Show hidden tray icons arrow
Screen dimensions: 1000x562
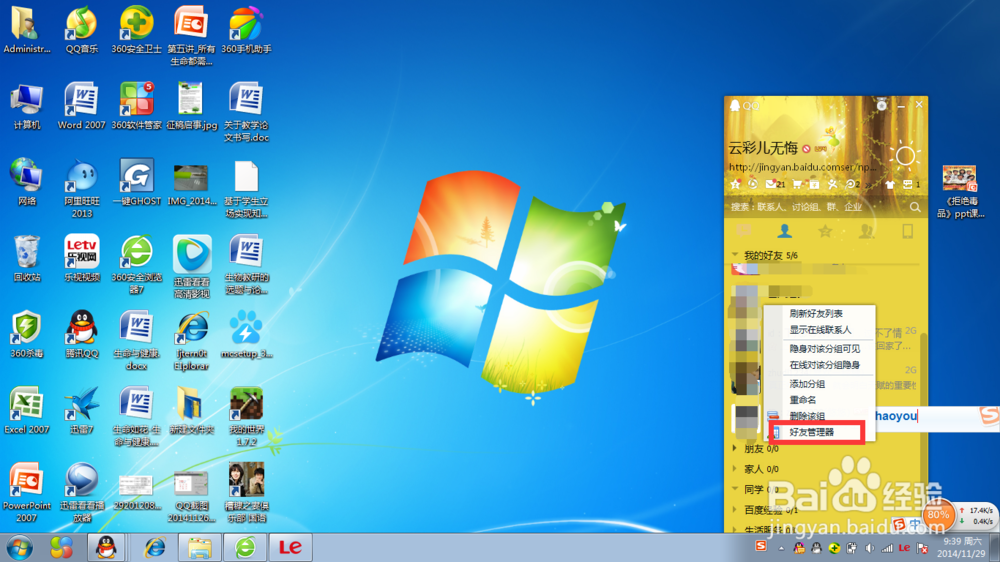tap(781, 548)
